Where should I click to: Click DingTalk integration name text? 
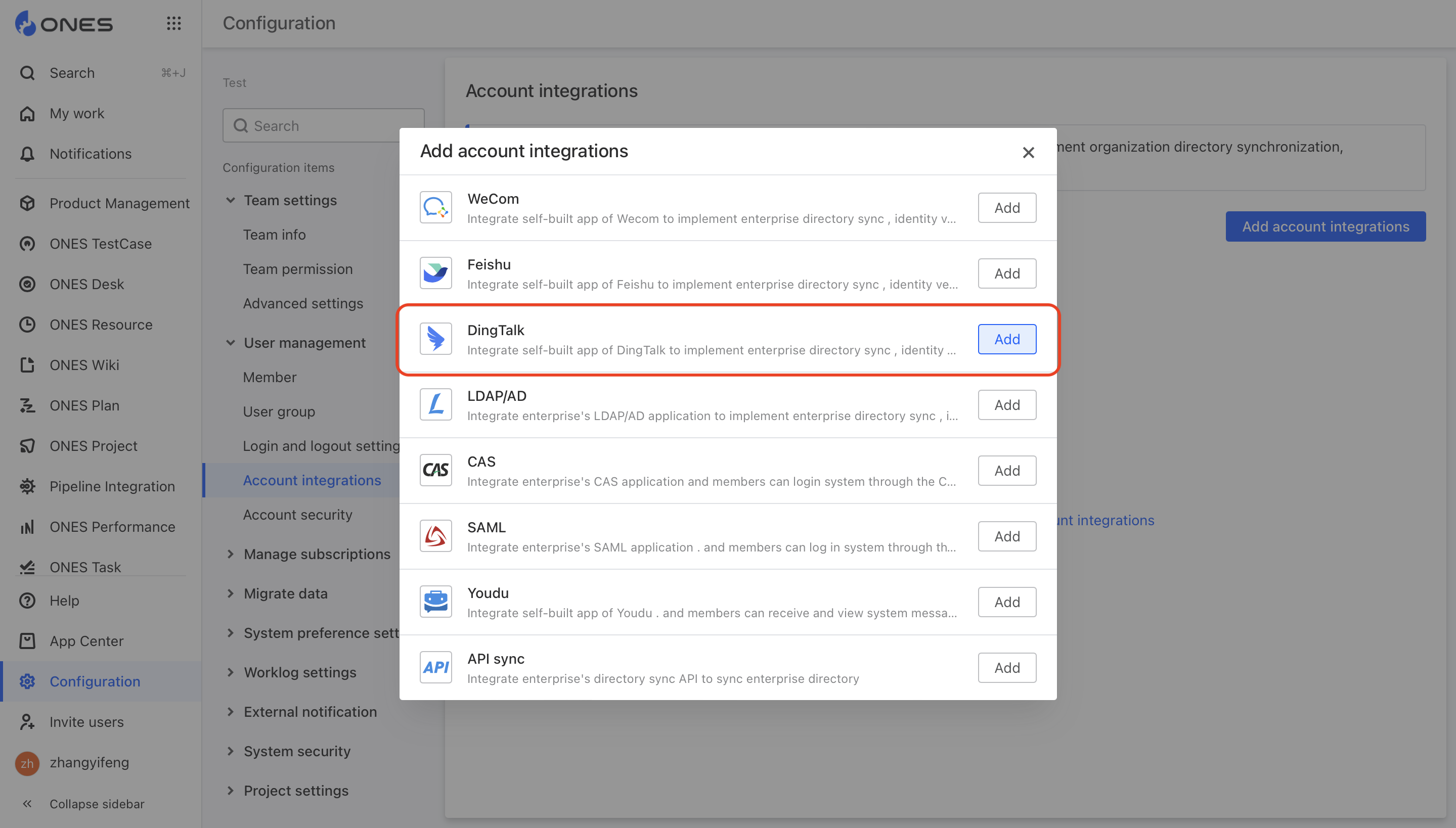coord(496,330)
